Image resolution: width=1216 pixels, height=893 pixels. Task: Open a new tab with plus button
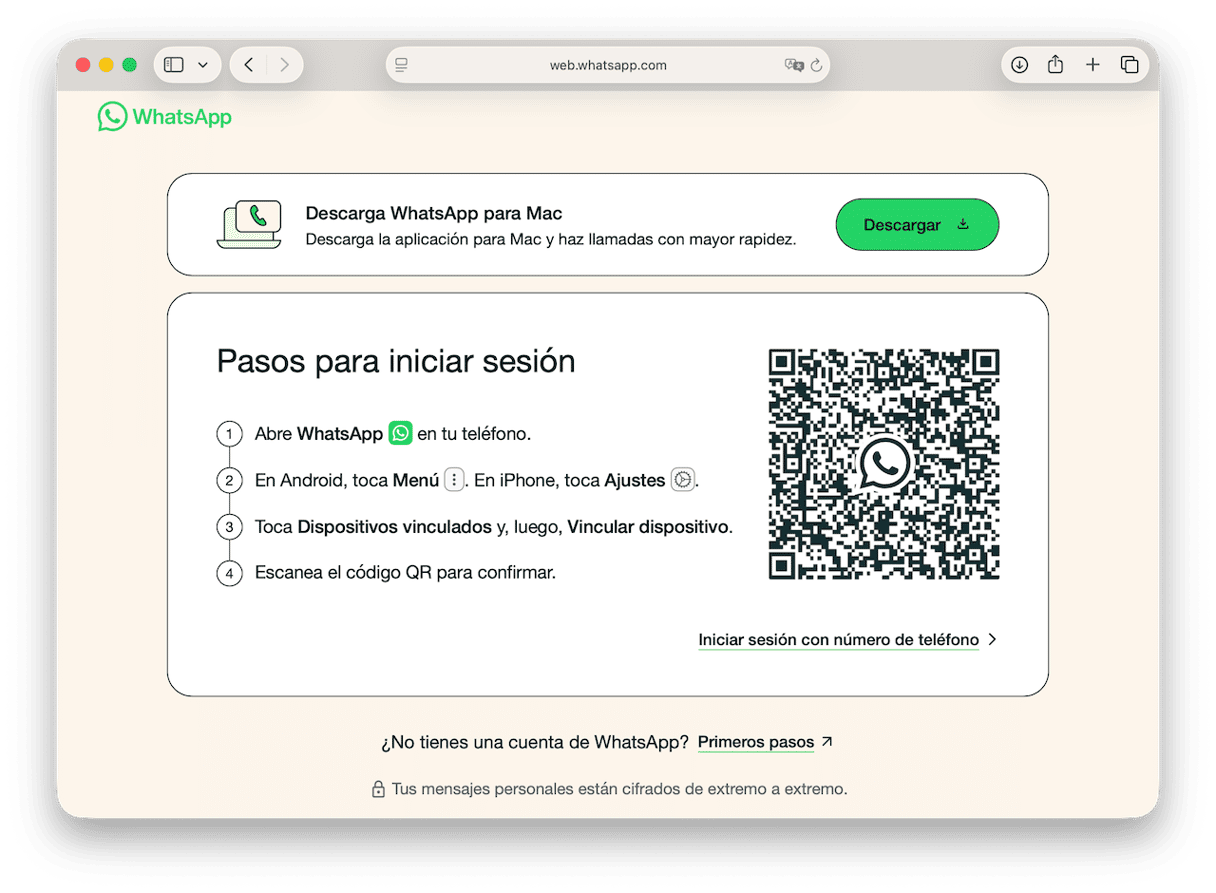(1092, 65)
